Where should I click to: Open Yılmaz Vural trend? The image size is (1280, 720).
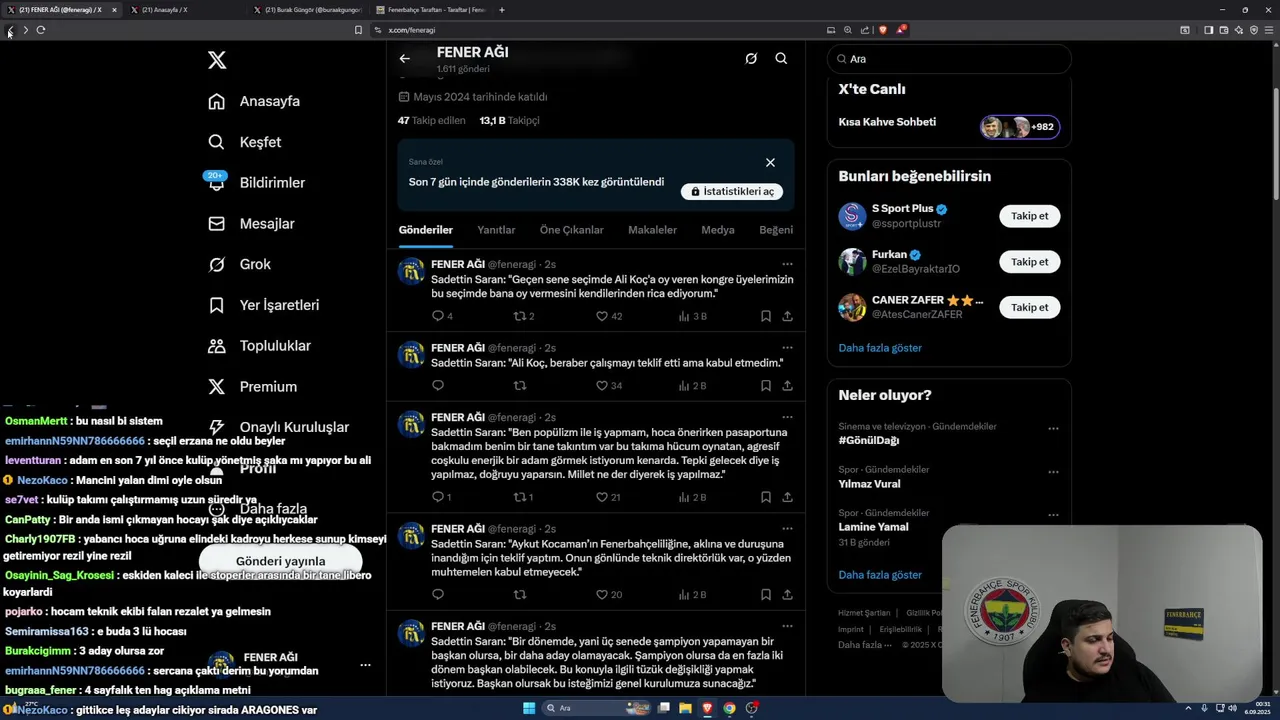point(869,484)
